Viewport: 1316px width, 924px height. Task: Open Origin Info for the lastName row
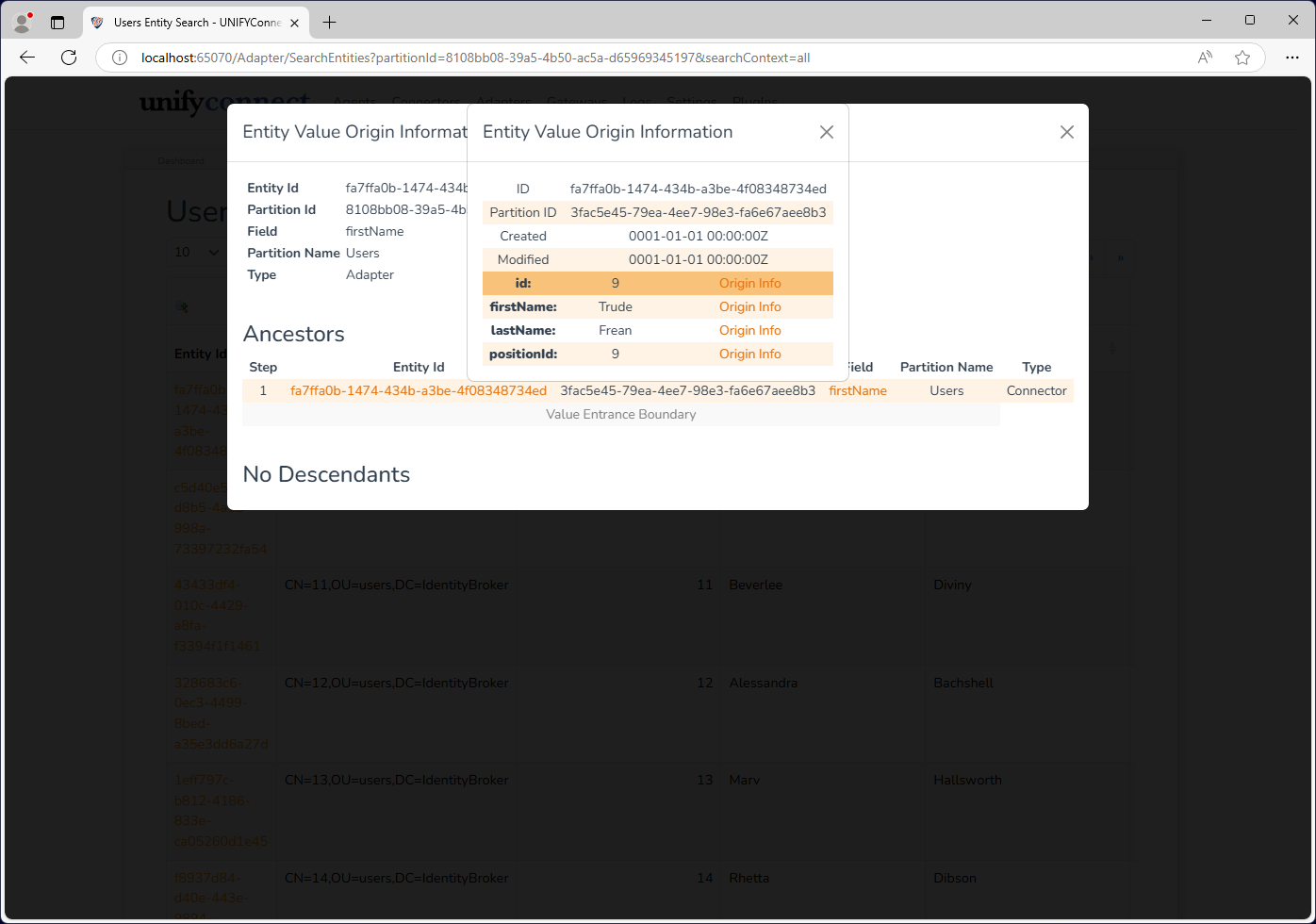(750, 330)
